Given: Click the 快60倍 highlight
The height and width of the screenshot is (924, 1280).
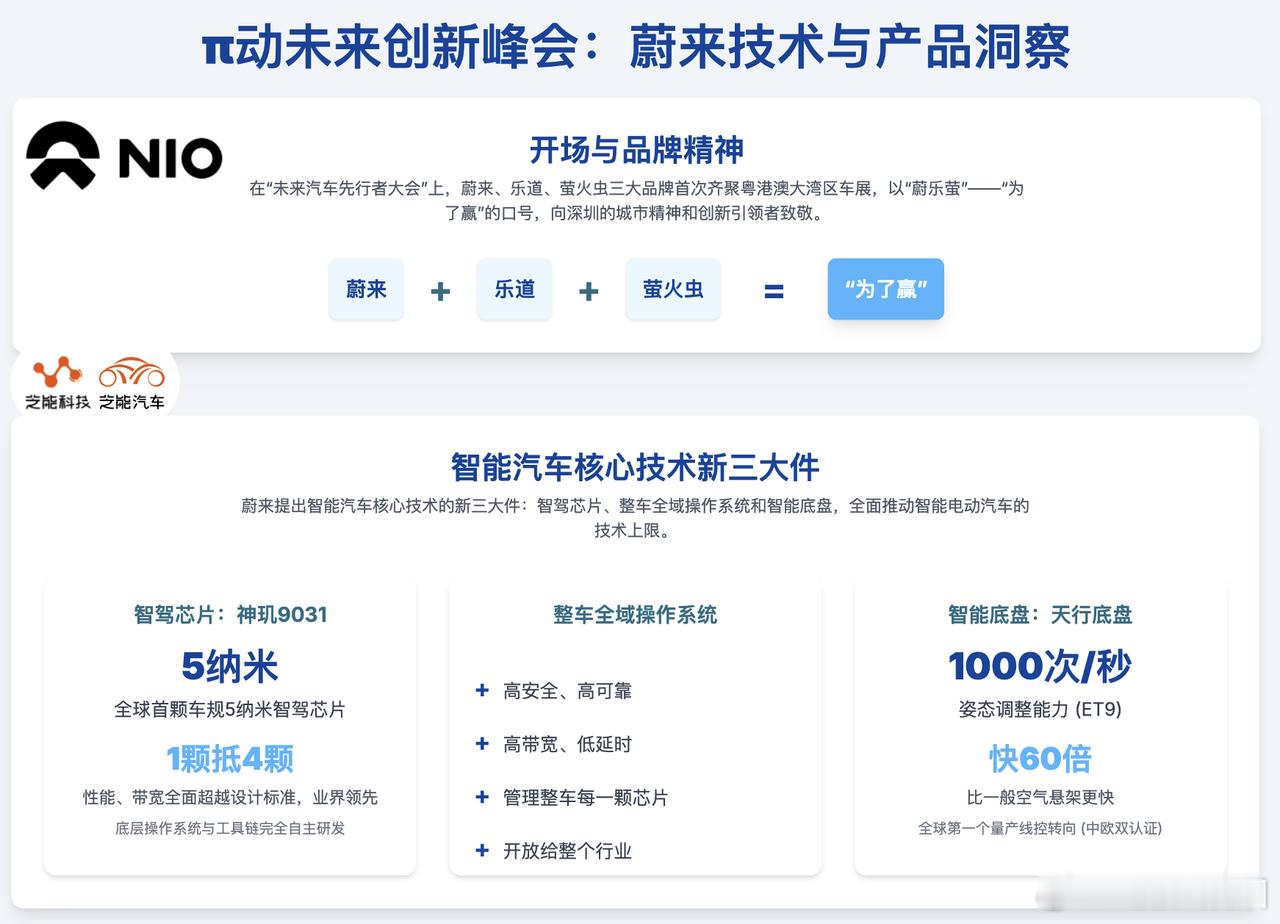Looking at the screenshot, I should coord(1040,759).
